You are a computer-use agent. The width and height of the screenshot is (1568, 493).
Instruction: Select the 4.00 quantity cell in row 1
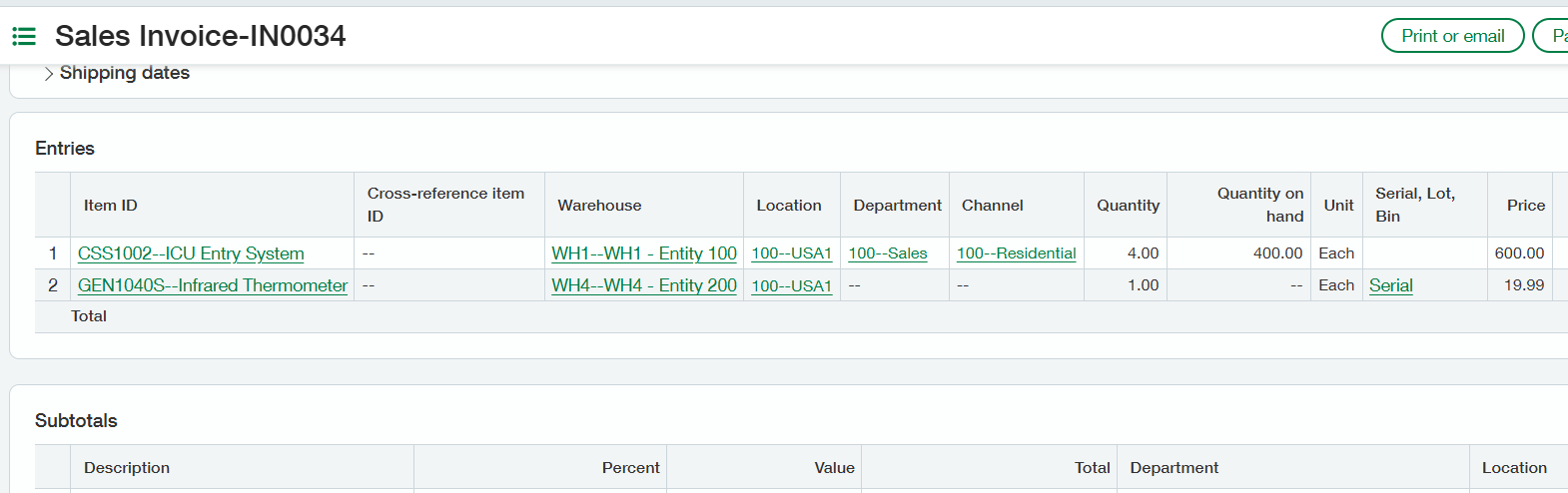(x=1143, y=253)
